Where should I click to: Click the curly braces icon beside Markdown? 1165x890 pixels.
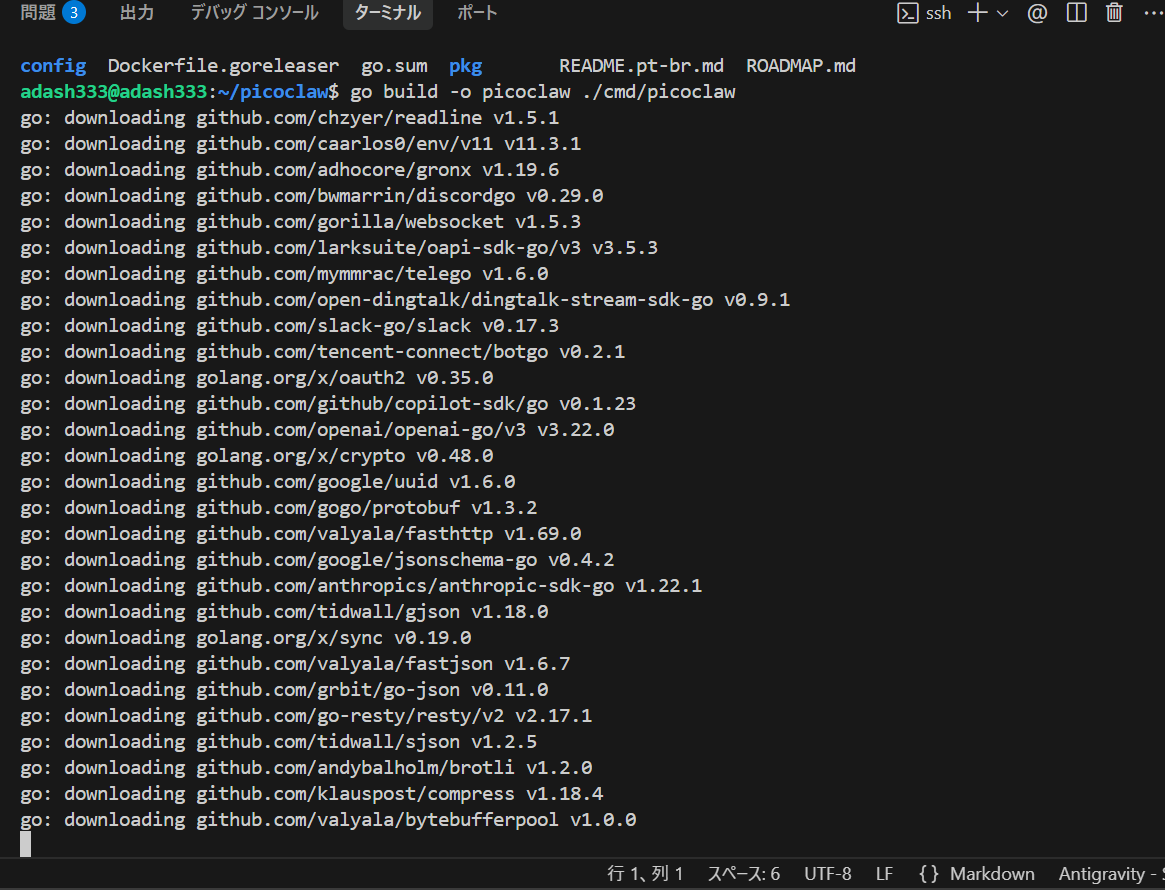tap(929, 874)
